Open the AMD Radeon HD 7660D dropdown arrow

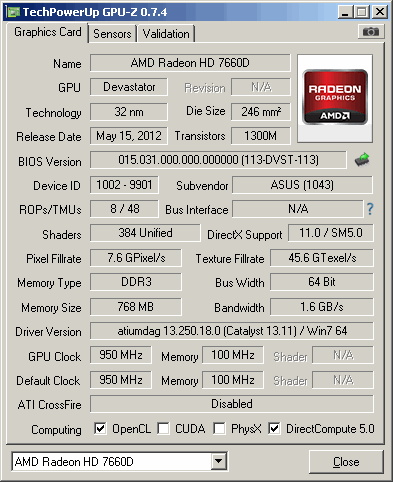(218, 461)
